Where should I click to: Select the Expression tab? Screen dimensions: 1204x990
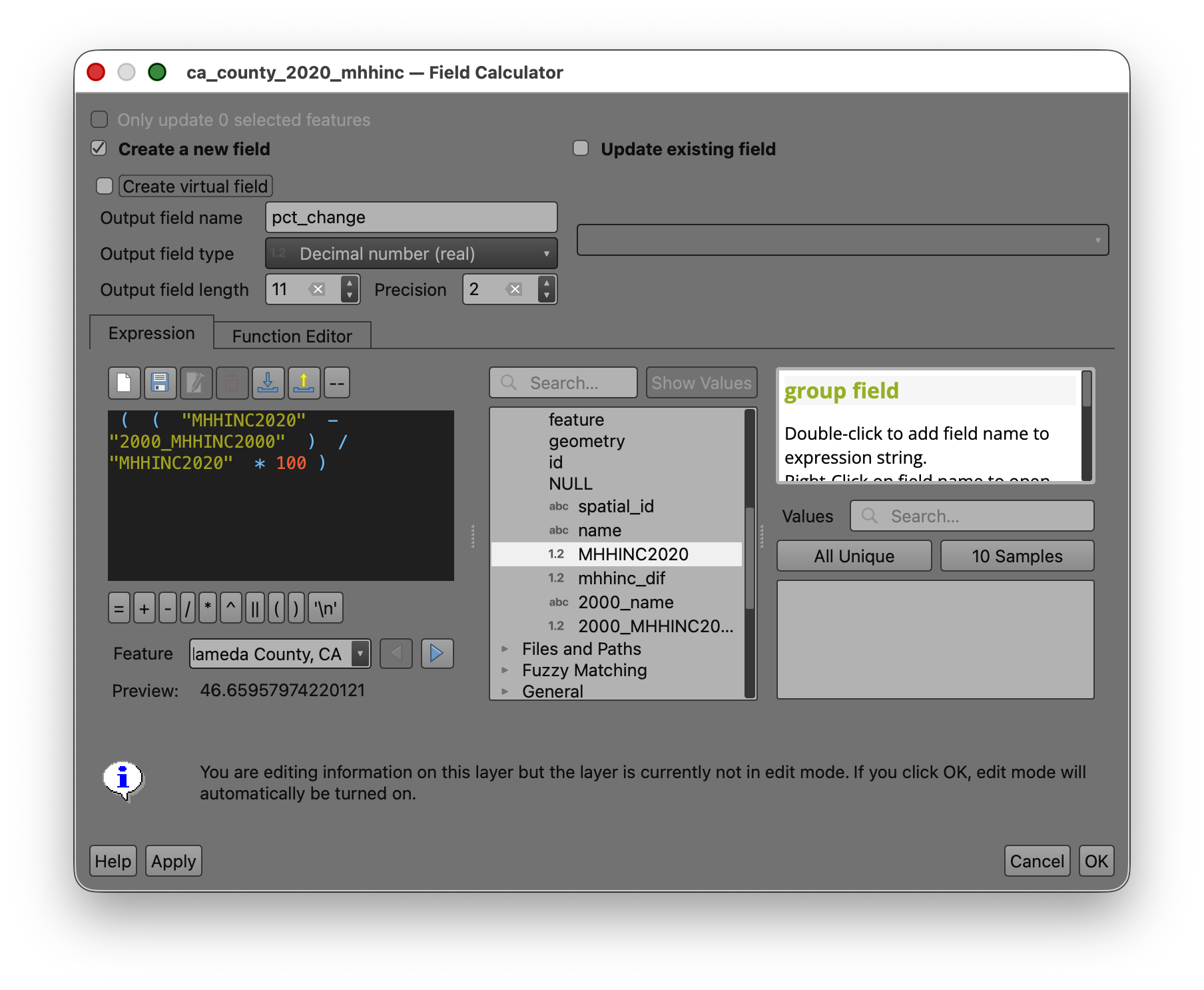tap(152, 333)
